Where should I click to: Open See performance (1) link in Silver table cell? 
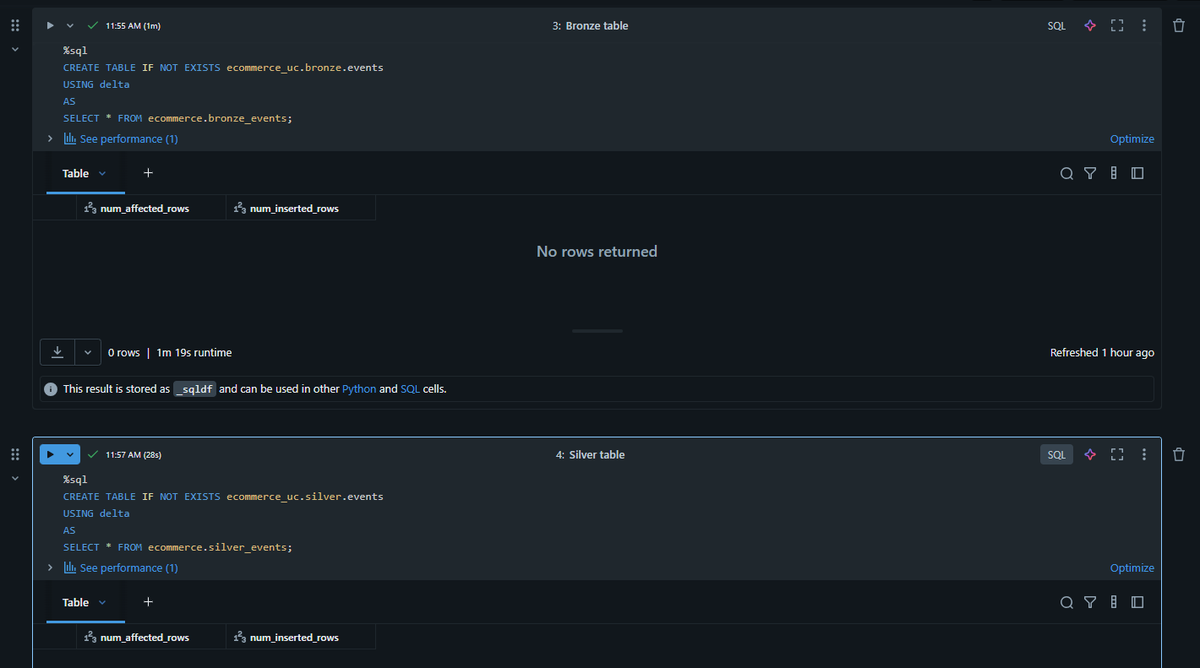click(x=121, y=568)
